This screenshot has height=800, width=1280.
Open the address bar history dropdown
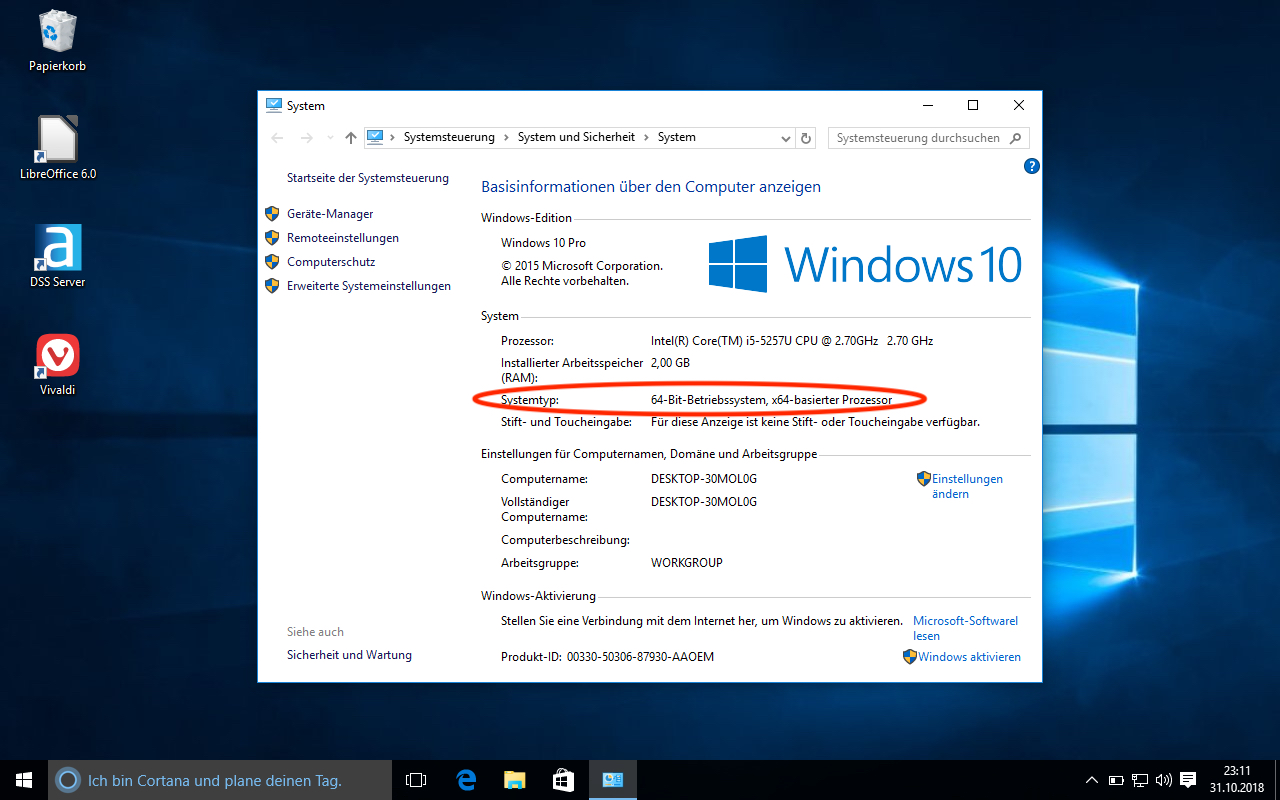(x=788, y=138)
